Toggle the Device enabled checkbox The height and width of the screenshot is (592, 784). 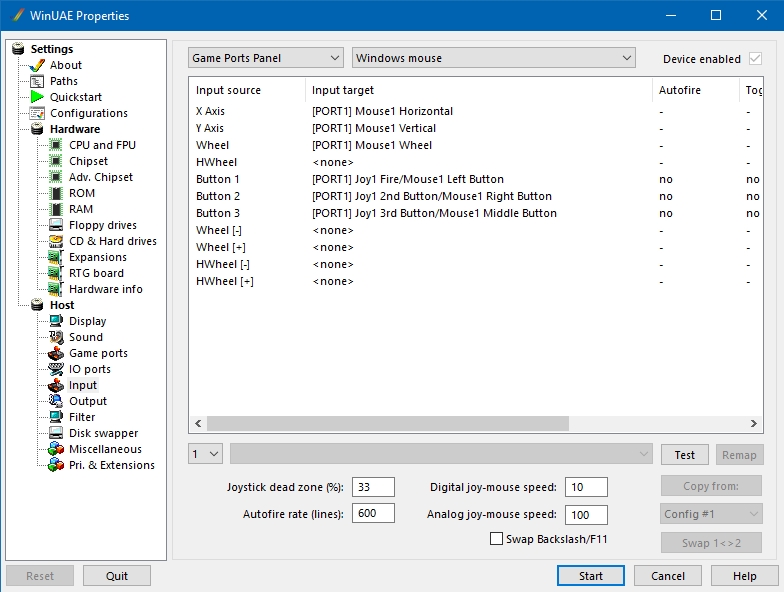tap(755, 59)
